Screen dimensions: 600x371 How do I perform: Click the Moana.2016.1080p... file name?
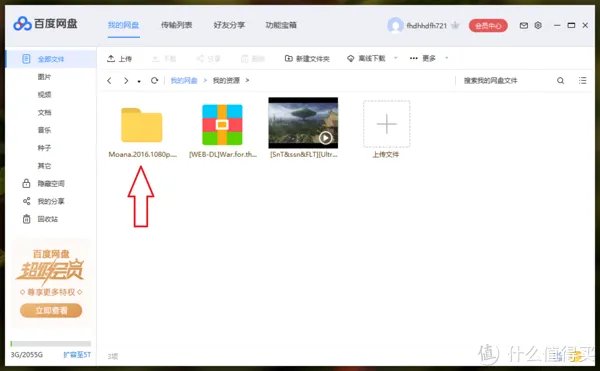143,155
